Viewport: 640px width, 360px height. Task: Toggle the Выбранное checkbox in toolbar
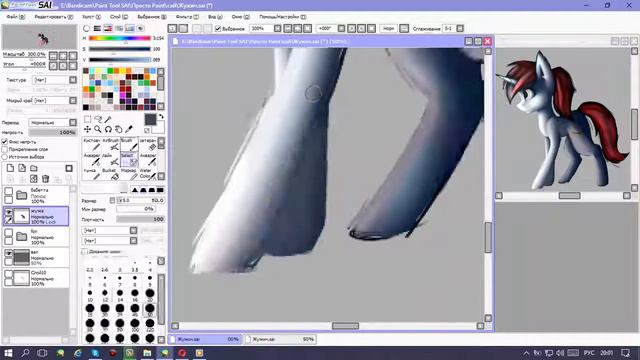click(x=218, y=29)
